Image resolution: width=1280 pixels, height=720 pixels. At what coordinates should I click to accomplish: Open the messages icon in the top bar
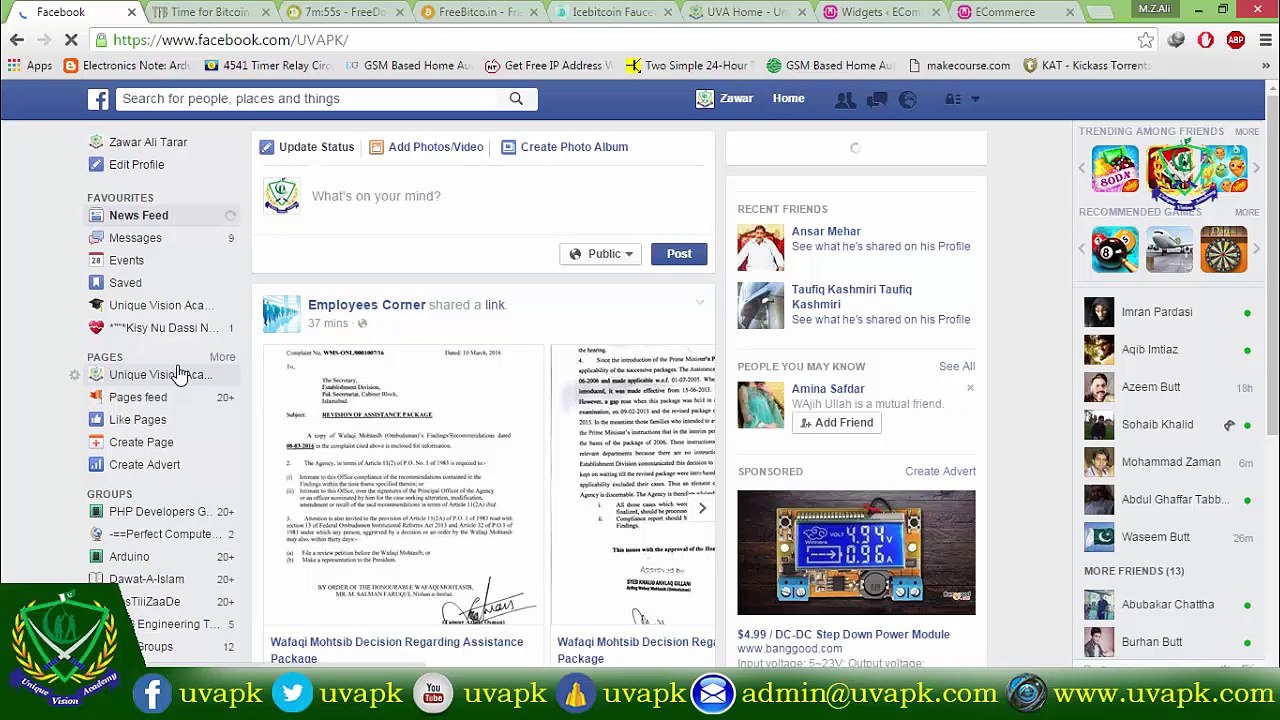pyautogui.click(x=877, y=99)
